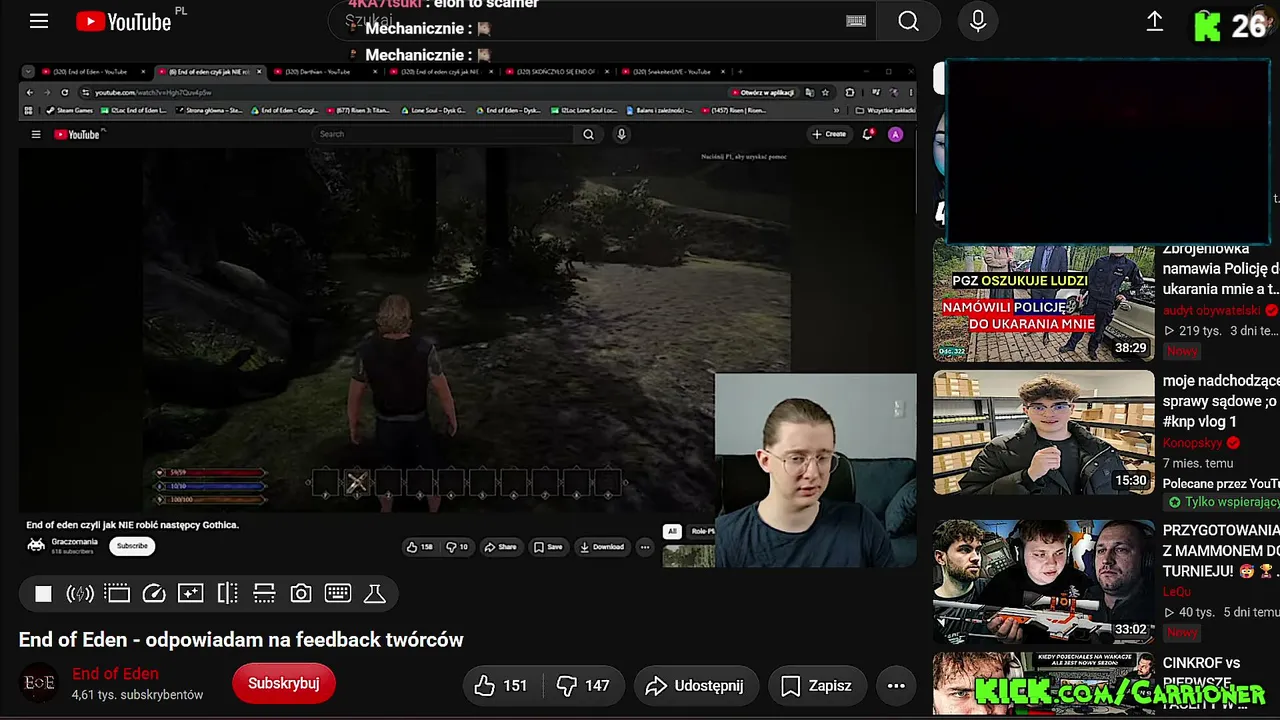1280x720 pixels.
Task: Take a screenshot with camera icon
Action: coord(301,594)
